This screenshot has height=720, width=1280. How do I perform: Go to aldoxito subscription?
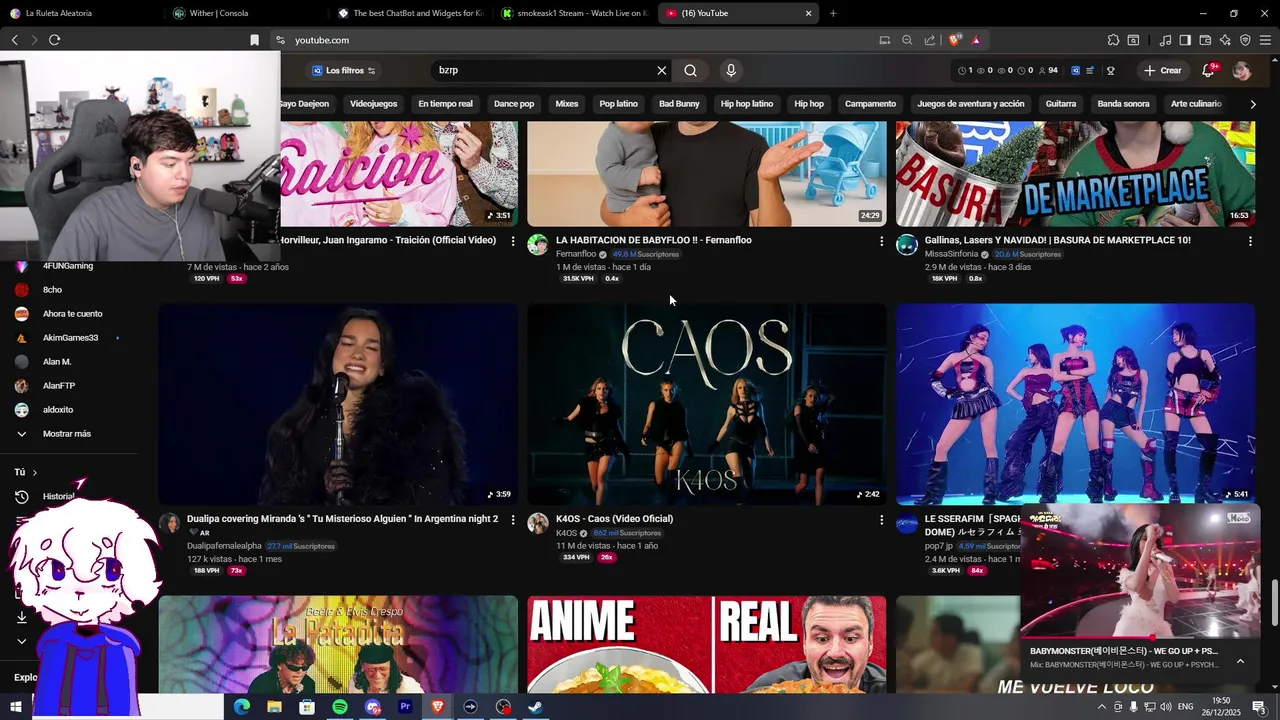point(58,410)
